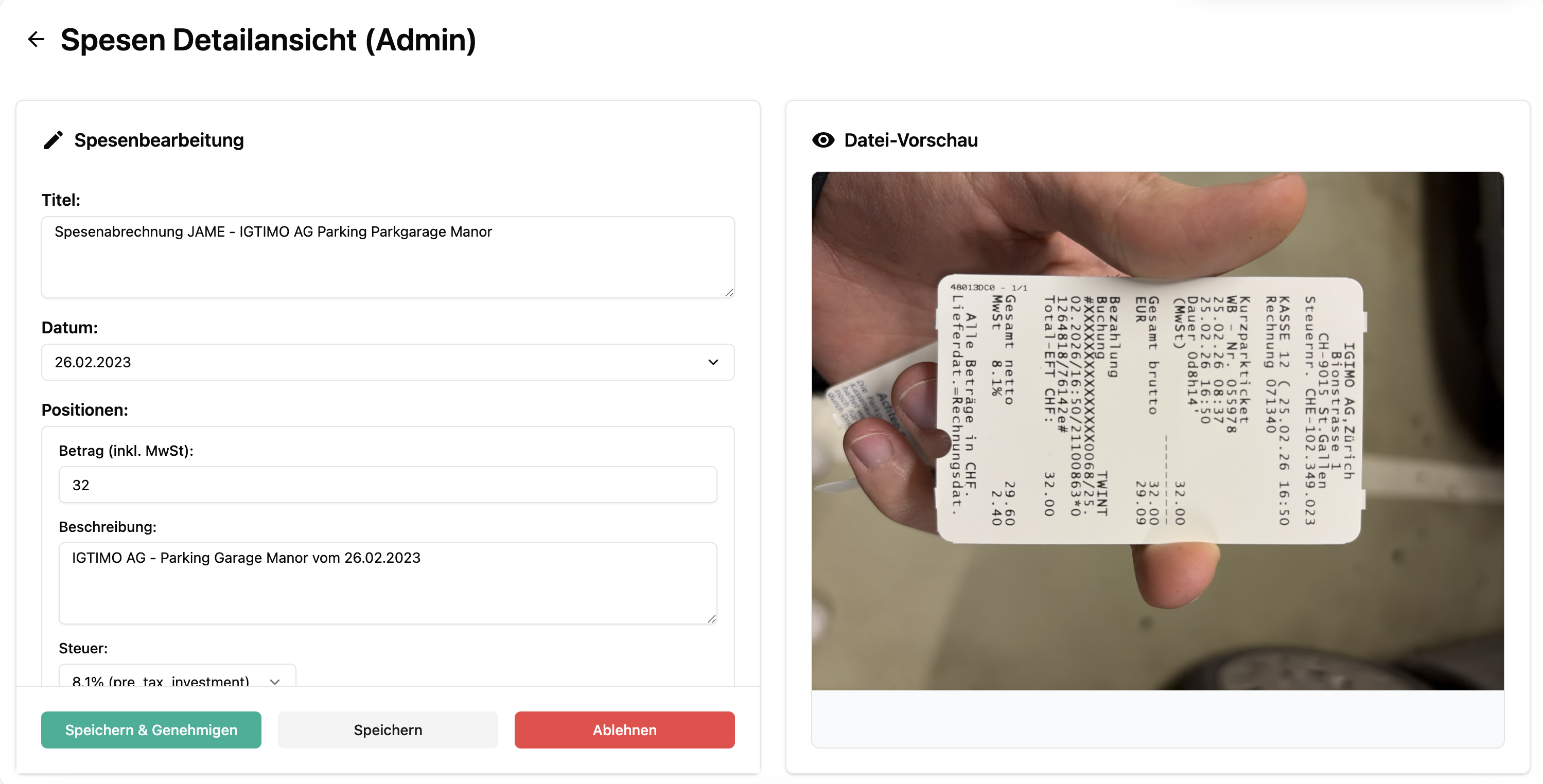
Task: Click the chevron arrow of the Steuer selector
Action: [x=275, y=681]
